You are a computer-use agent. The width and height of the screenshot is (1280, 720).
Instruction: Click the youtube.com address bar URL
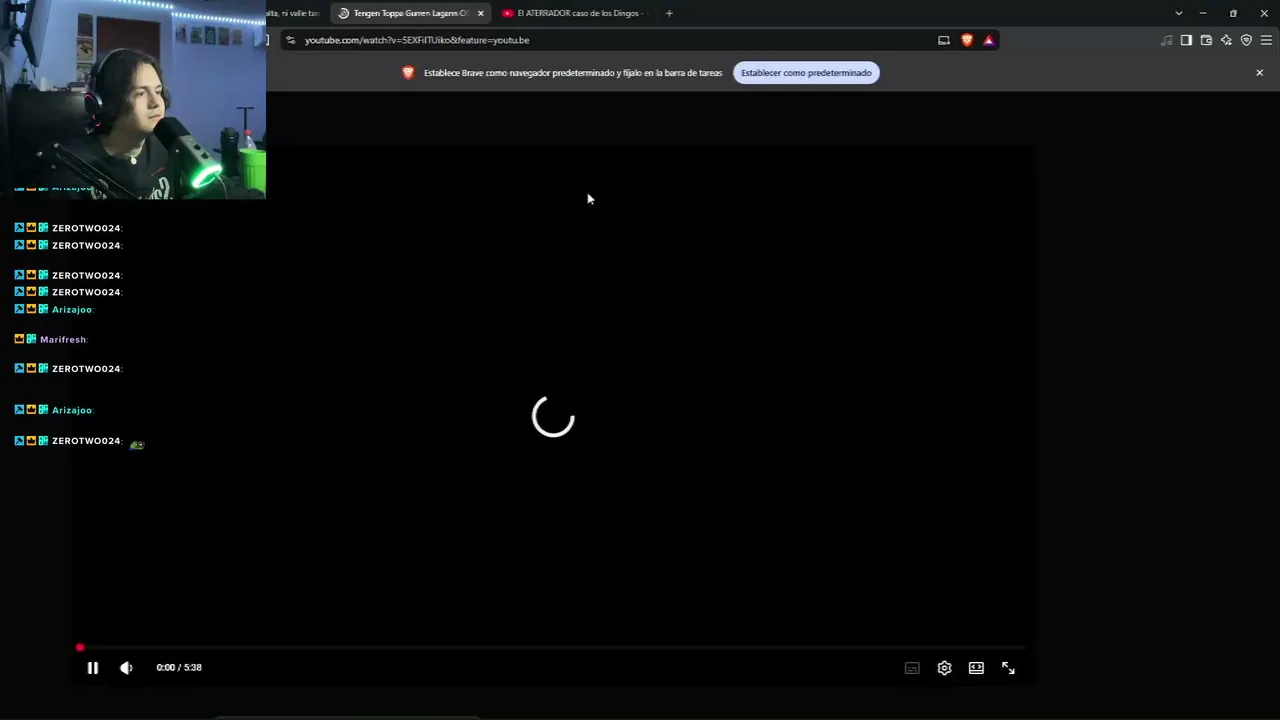(417, 40)
